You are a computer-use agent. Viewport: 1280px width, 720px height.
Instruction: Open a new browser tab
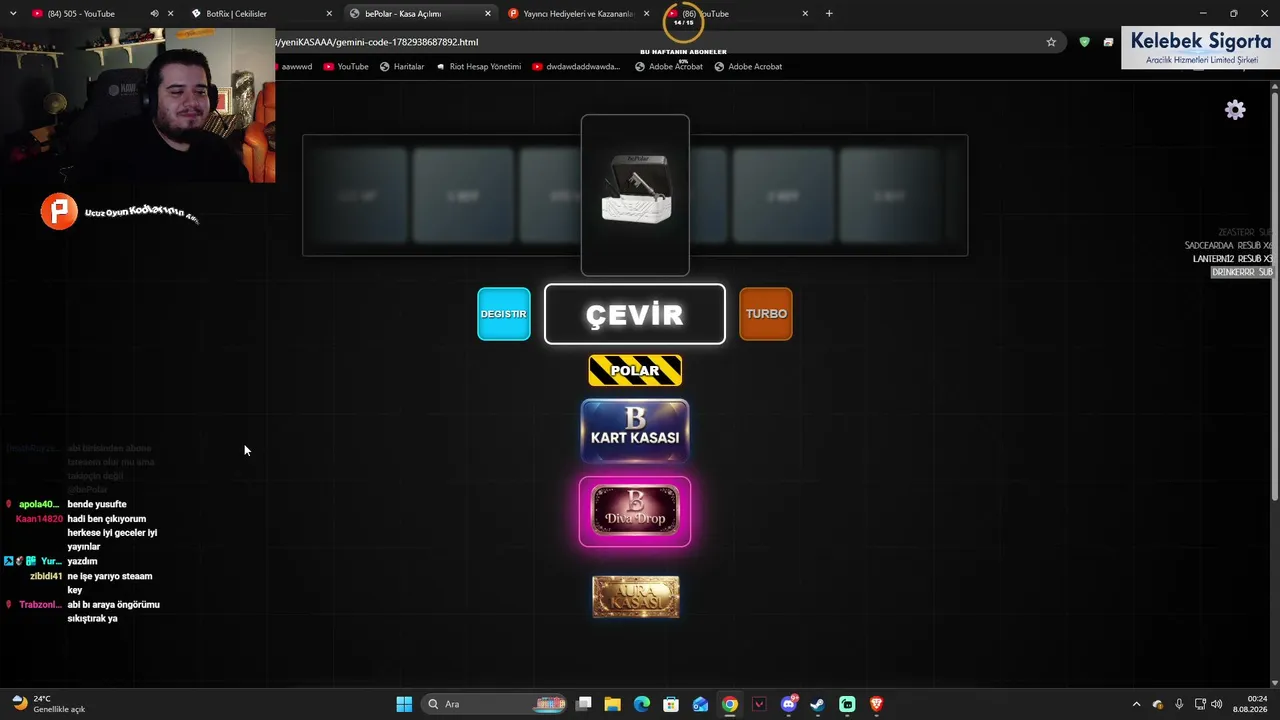point(829,14)
